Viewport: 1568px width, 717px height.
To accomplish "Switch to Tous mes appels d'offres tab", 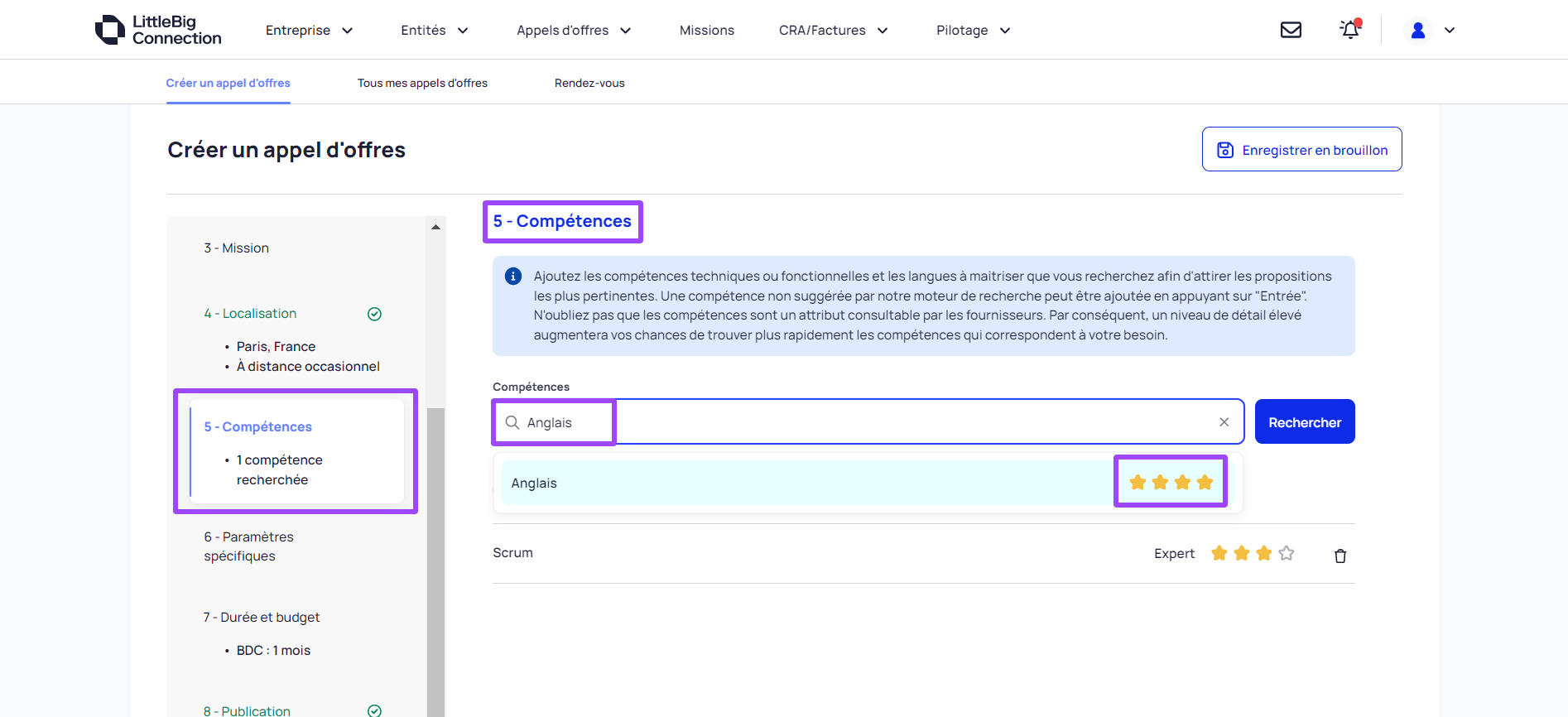I will point(422,83).
